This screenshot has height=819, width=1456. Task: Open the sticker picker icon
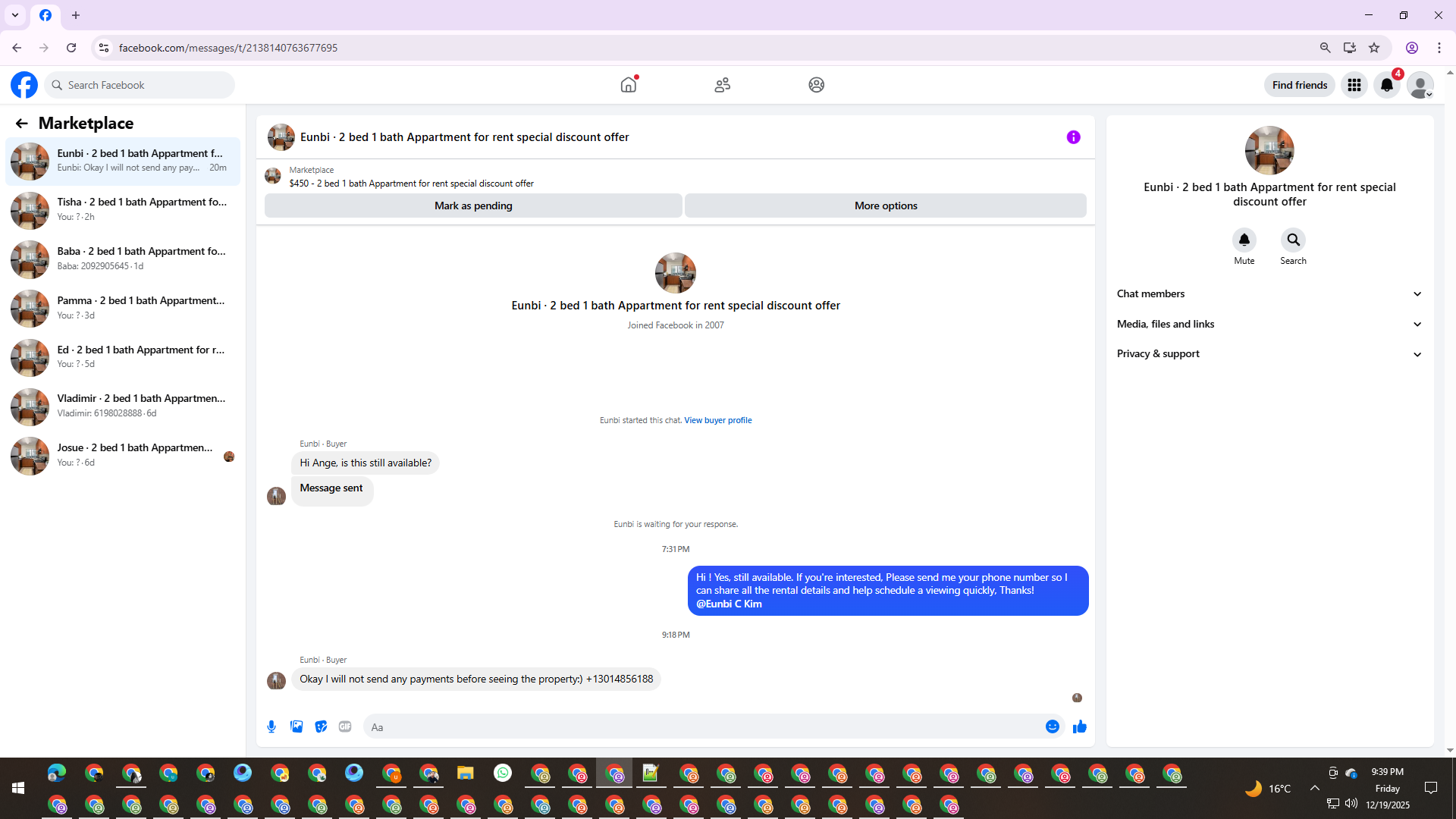[321, 726]
